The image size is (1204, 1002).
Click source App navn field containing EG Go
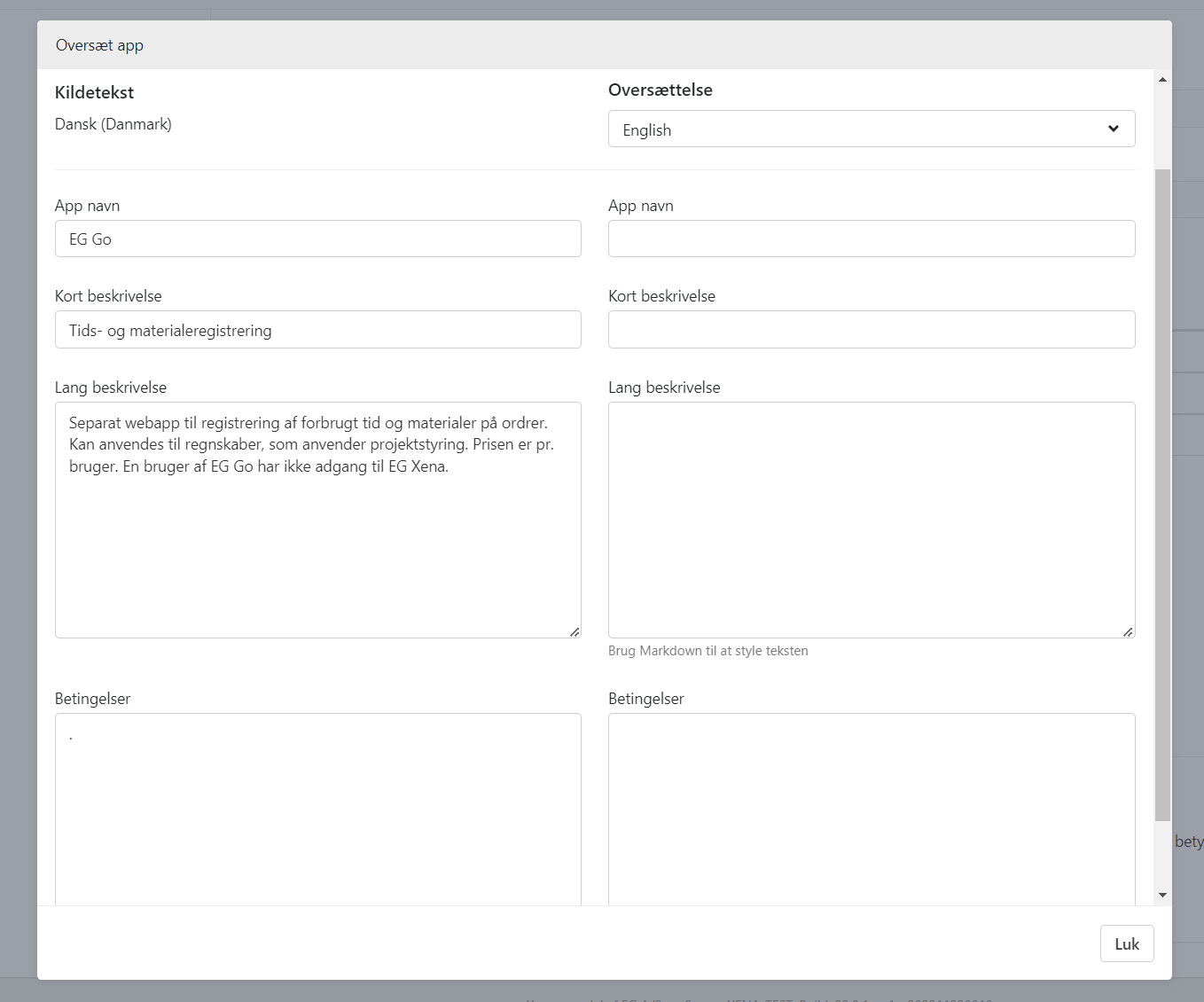[x=317, y=239]
